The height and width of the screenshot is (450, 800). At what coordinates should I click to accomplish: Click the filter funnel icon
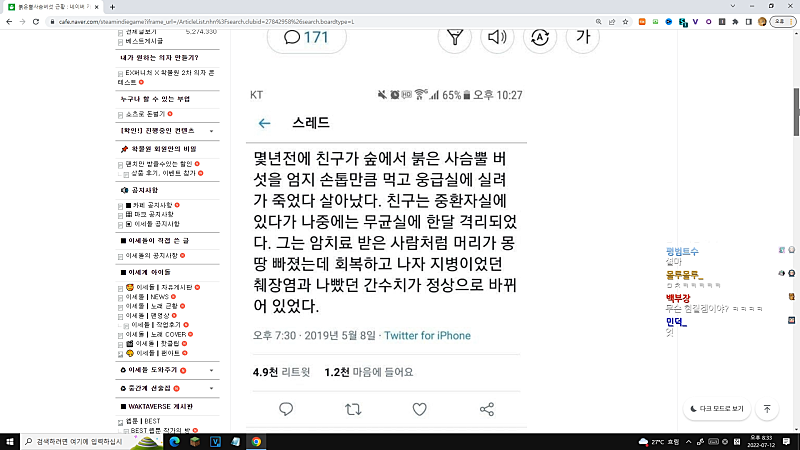tap(455, 37)
